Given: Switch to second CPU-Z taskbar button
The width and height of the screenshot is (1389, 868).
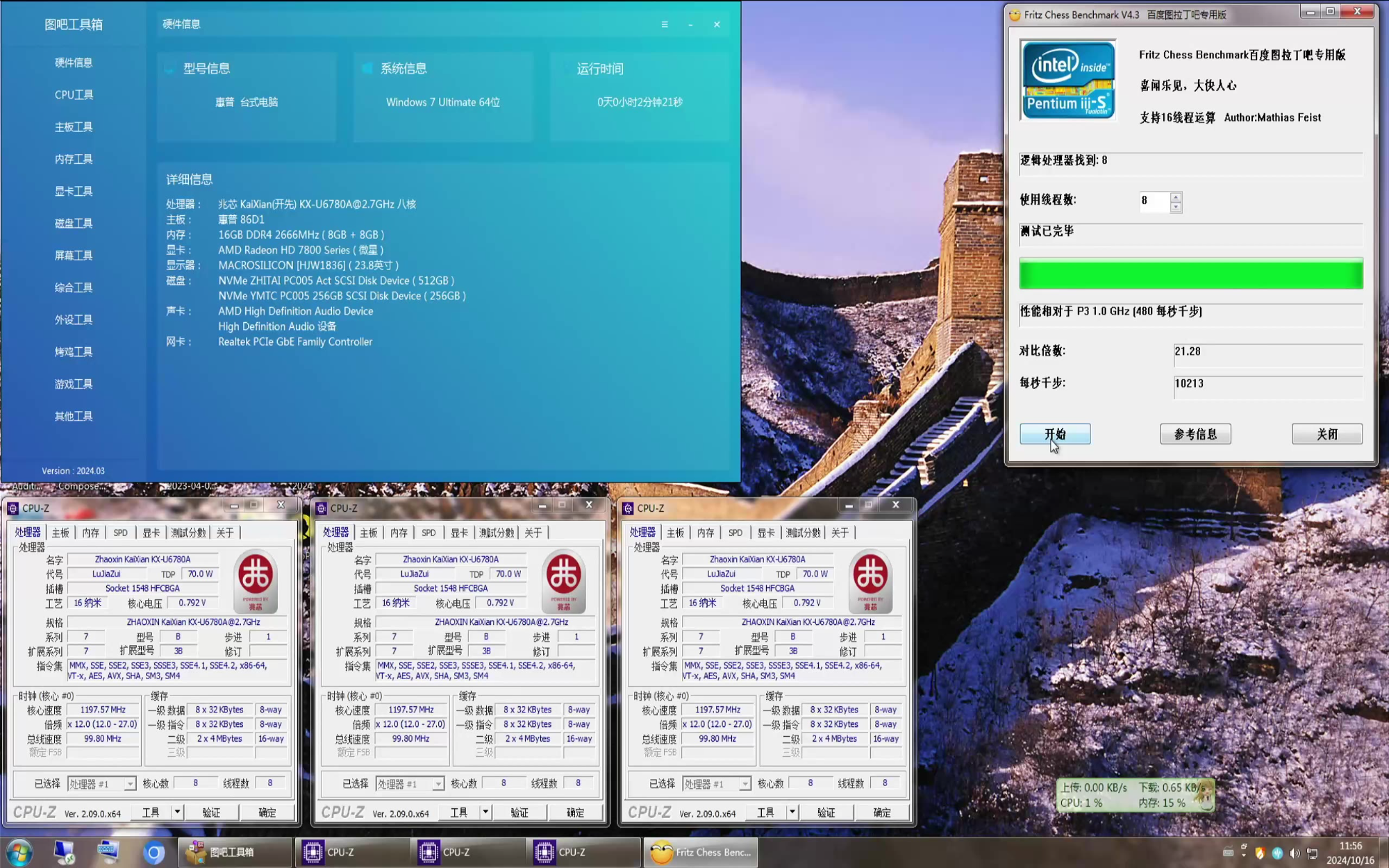Looking at the screenshot, I should pyautogui.click(x=469, y=852).
